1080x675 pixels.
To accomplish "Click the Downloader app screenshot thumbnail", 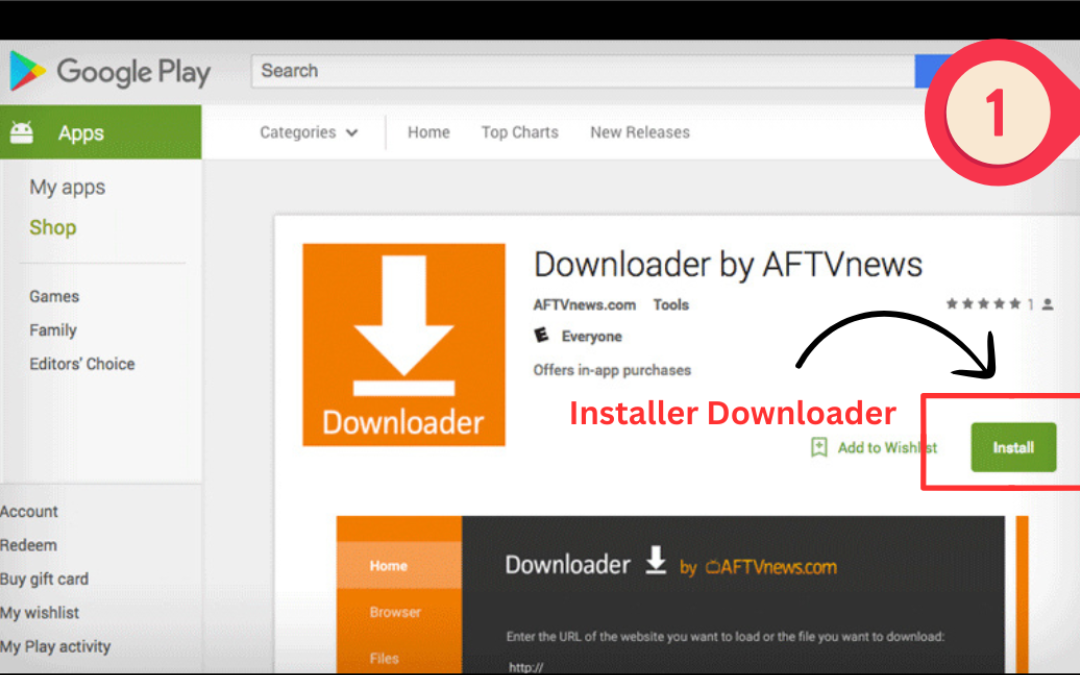I will coord(670,594).
